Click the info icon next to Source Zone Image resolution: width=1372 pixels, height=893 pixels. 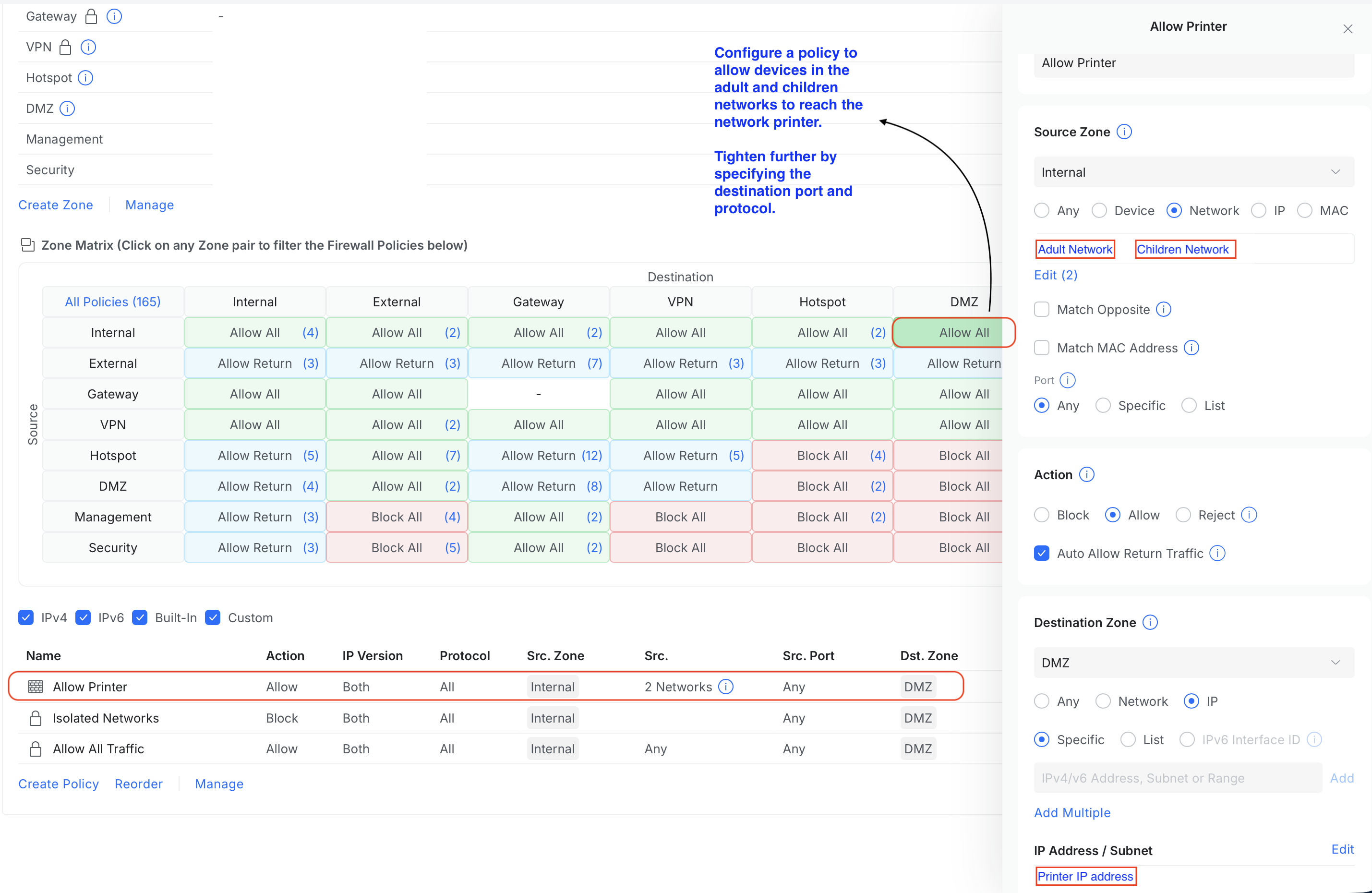click(1125, 132)
